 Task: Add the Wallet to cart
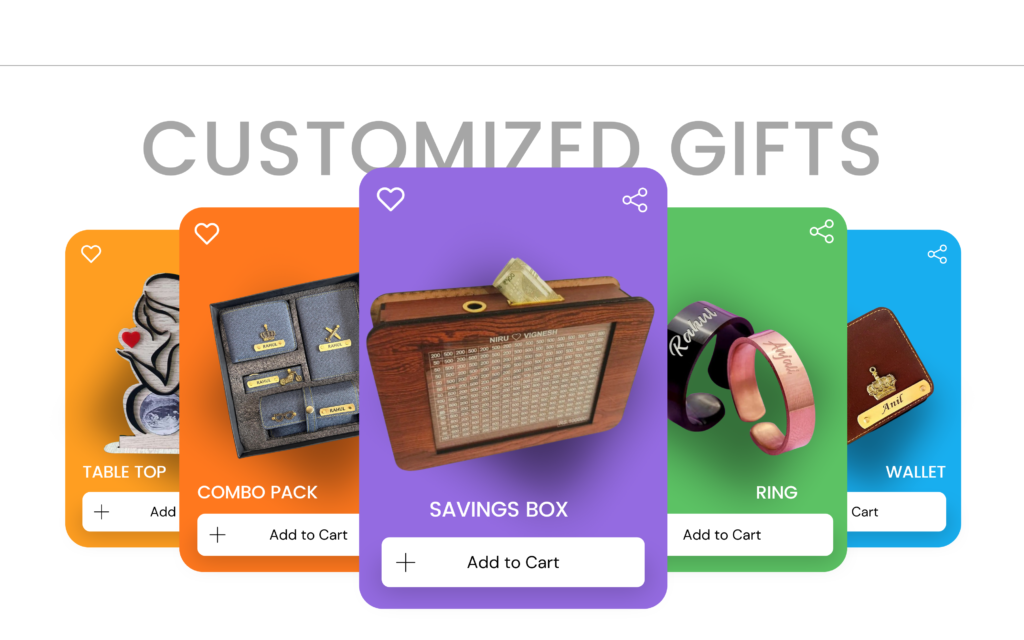pyautogui.click(x=896, y=512)
